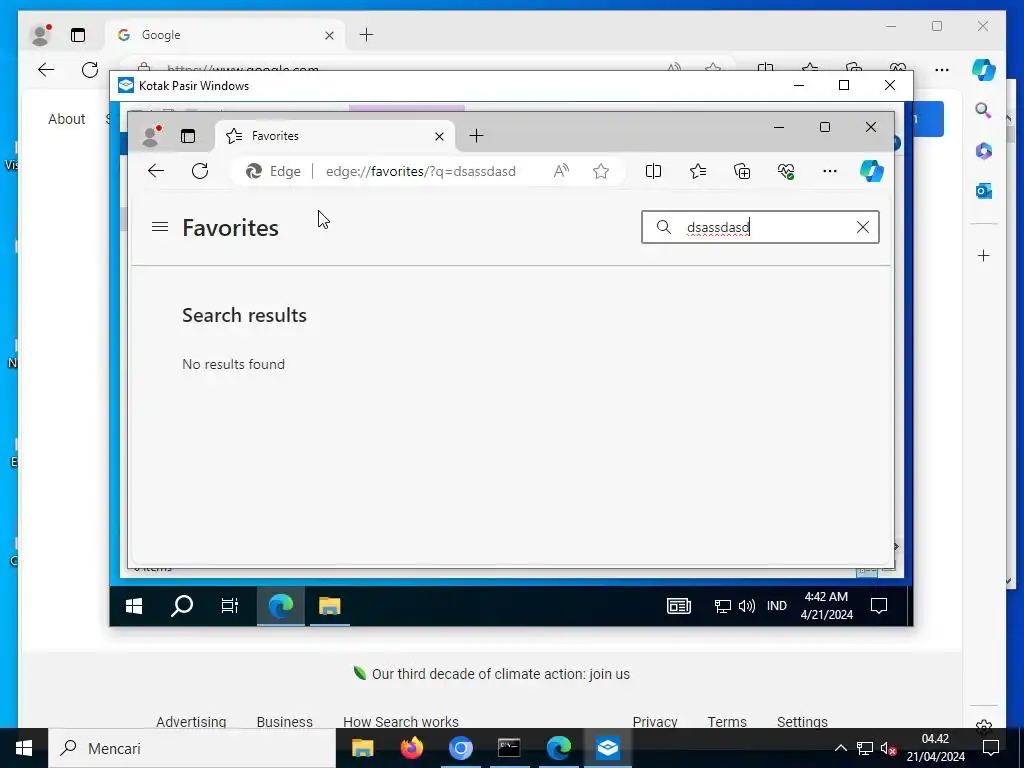Open the sandbox clock showing 4:42 AM
This screenshot has width=1024, height=768.
827,605
